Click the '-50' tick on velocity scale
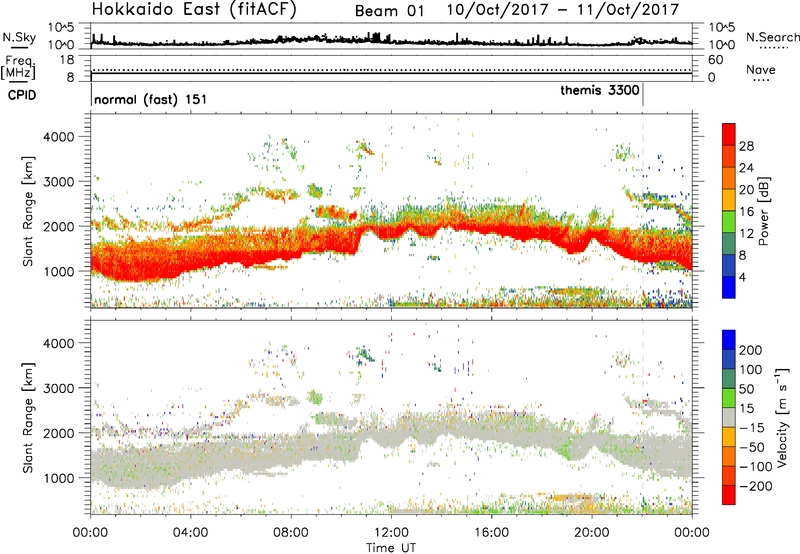The image size is (800, 554). tap(753, 447)
